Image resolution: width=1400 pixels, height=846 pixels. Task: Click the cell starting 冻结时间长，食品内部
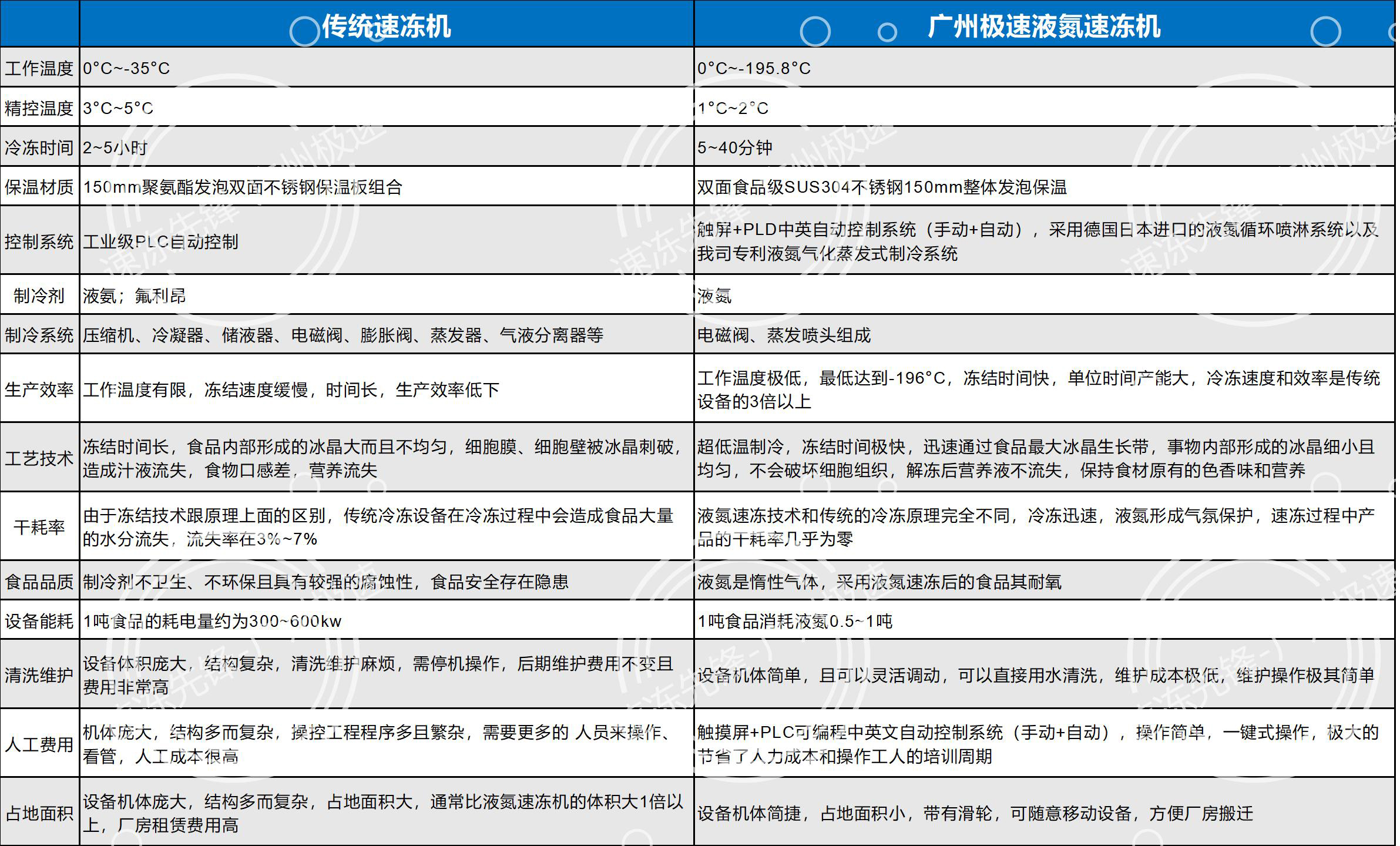[387, 457]
